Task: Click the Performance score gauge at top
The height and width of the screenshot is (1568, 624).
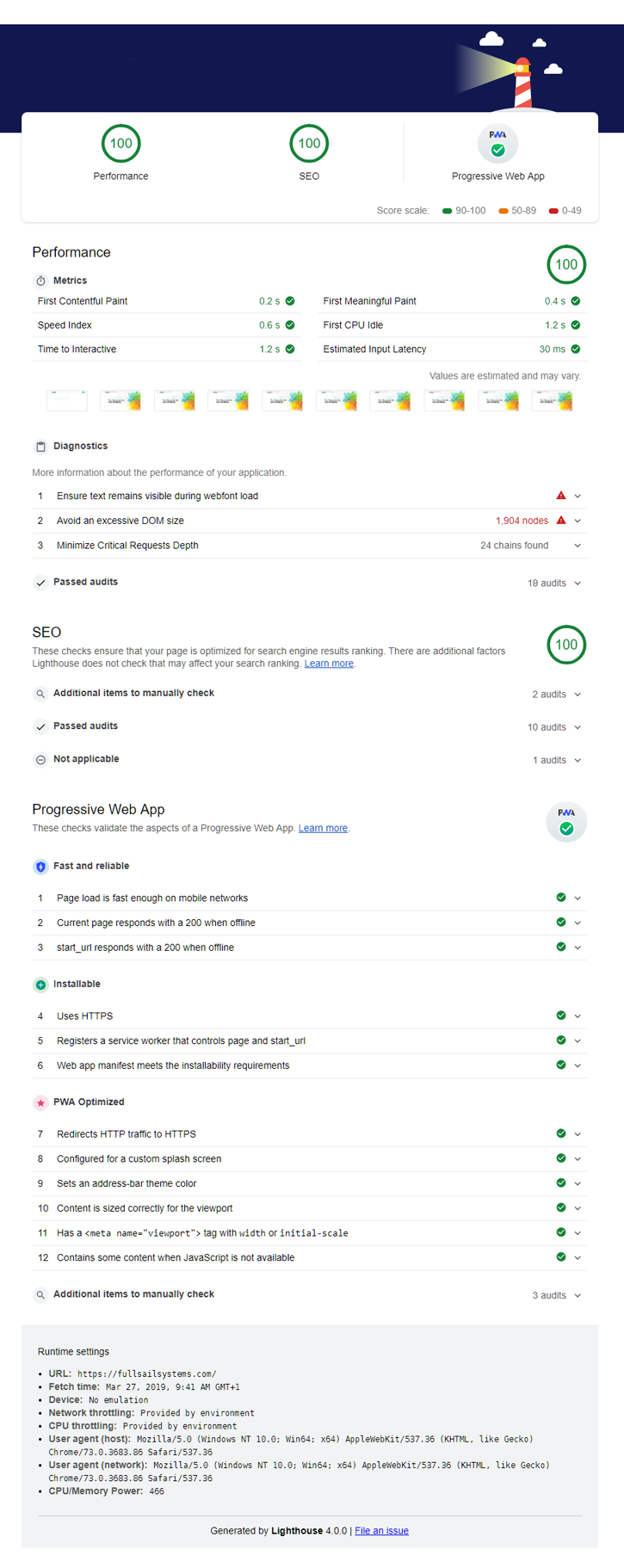Action: (x=120, y=144)
